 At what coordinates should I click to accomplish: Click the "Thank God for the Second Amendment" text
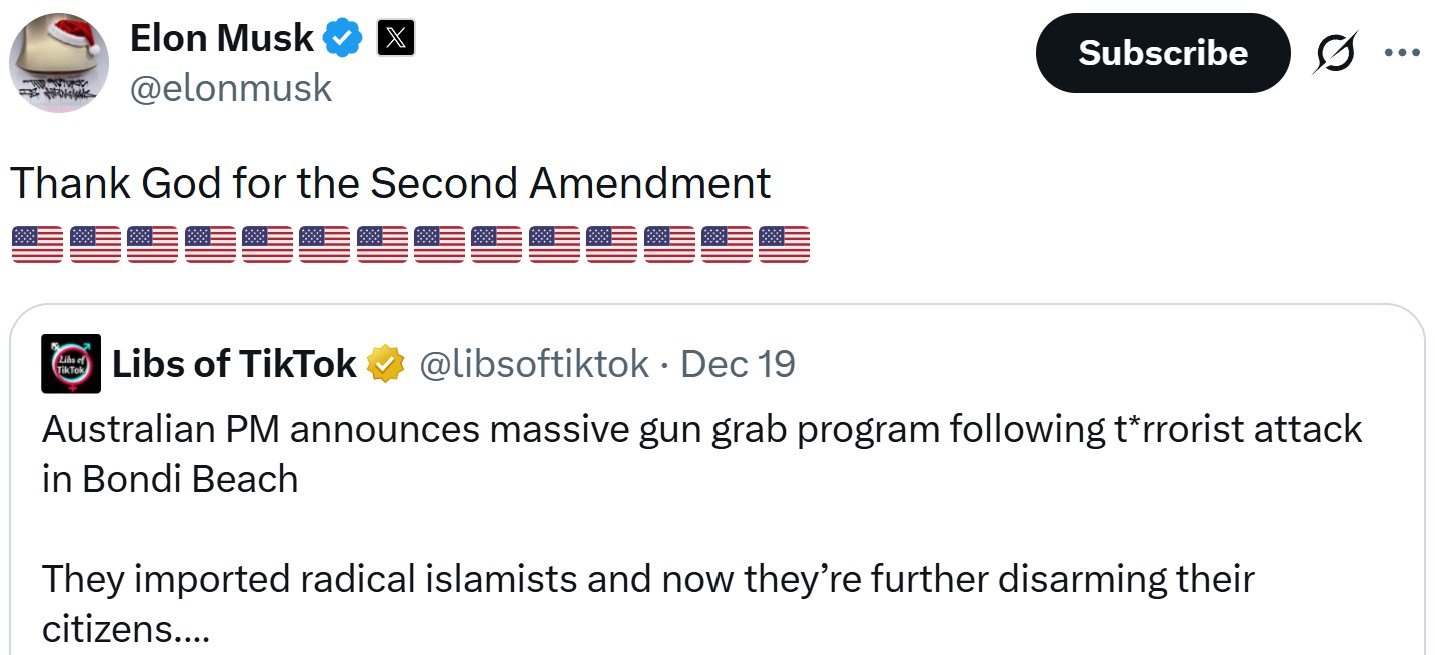391,183
